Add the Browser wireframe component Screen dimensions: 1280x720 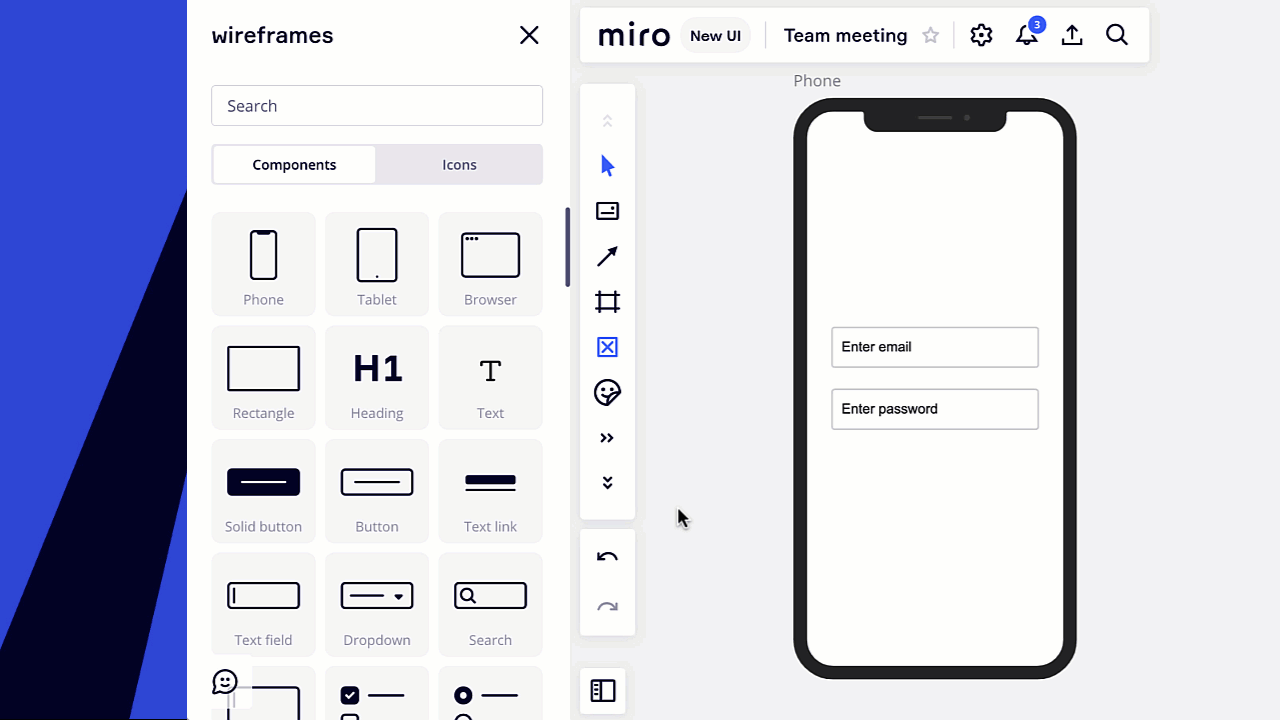coord(490,264)
